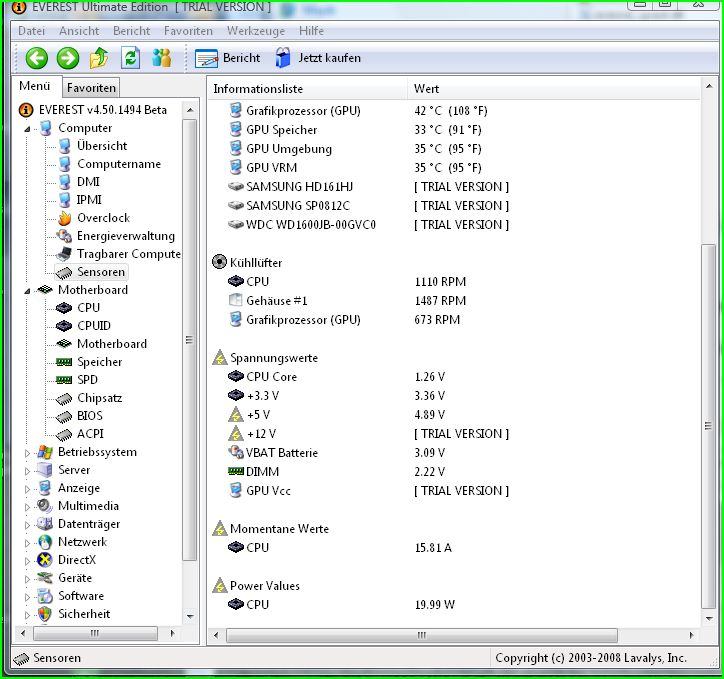Expand the Datenträger tree node

point(27,525)
